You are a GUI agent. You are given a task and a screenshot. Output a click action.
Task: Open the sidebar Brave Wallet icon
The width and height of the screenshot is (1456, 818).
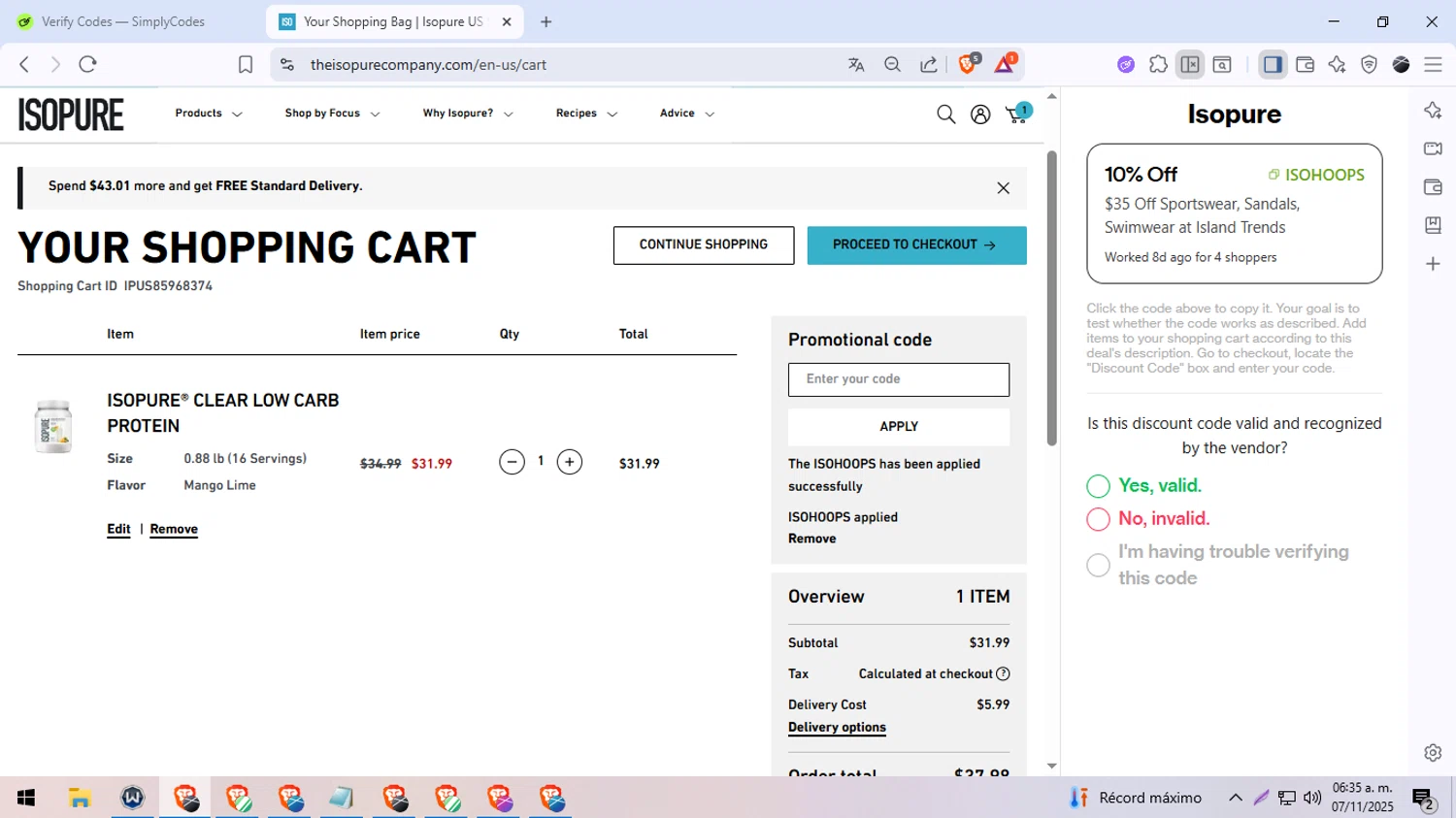click(1433, 186)
